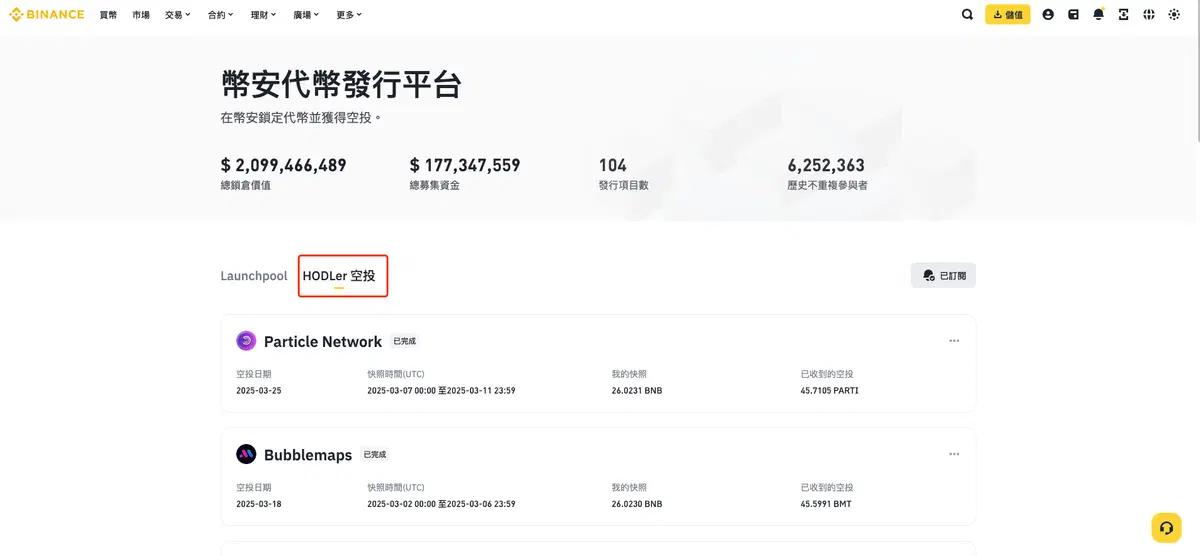Click the 已訂閱 subscription button

[943, 276]
